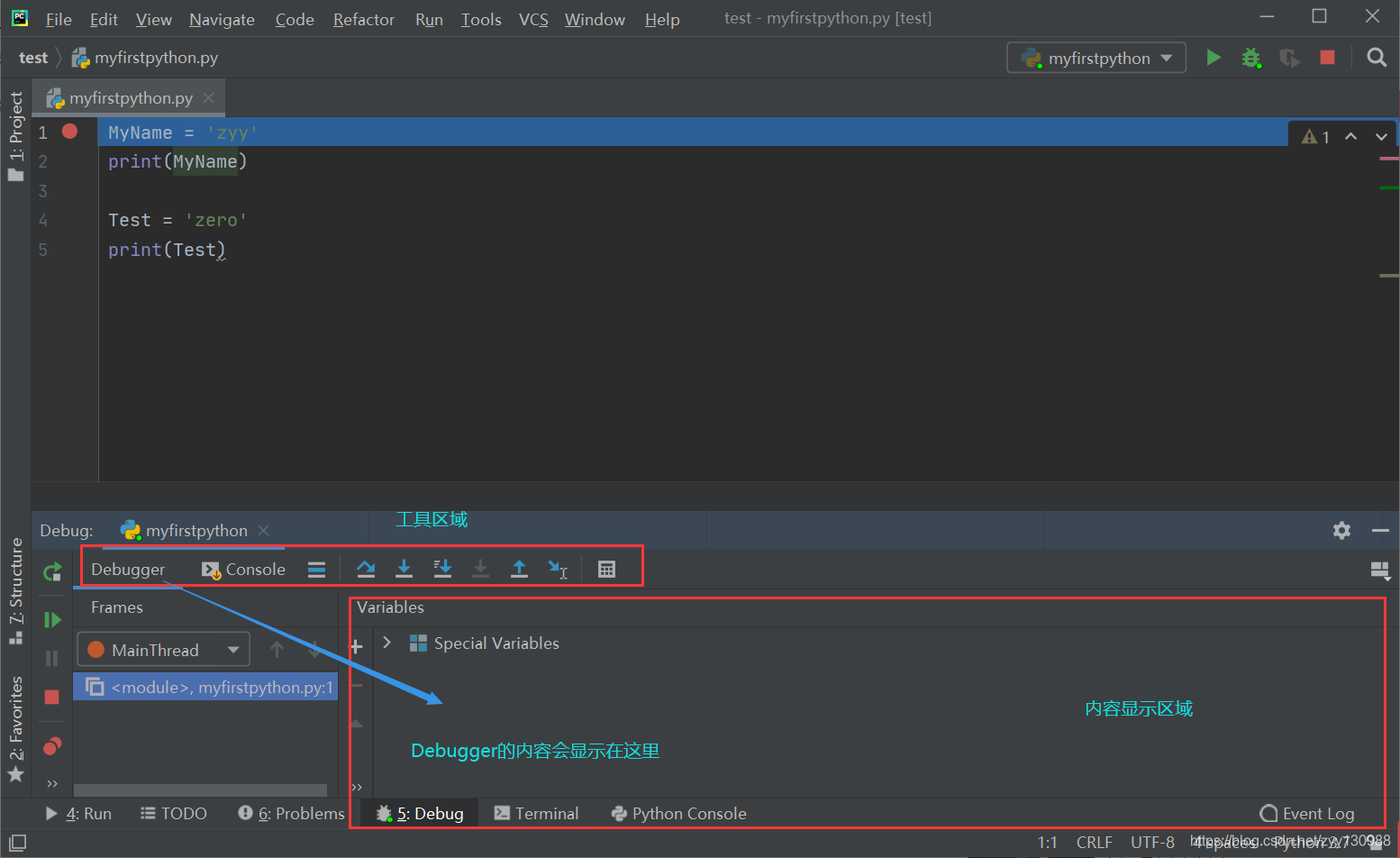Screen dimensions: 1400x858
Task: Open File menu
Action: coord(59,19)
